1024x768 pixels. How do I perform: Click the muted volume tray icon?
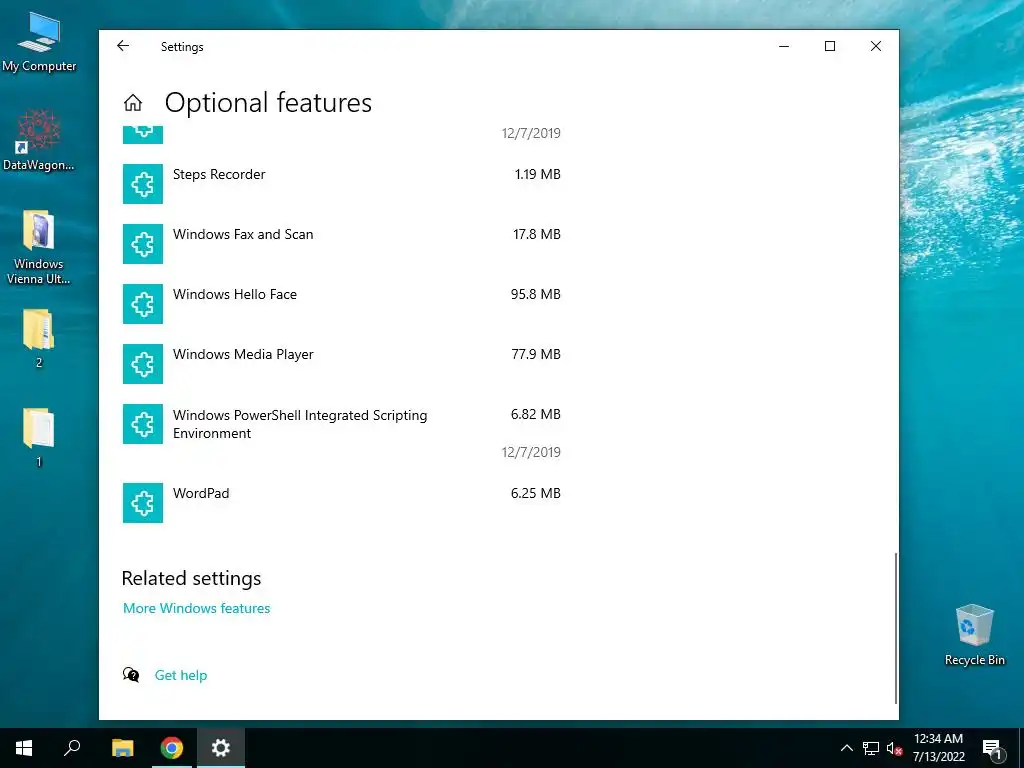tap(895, 748)
